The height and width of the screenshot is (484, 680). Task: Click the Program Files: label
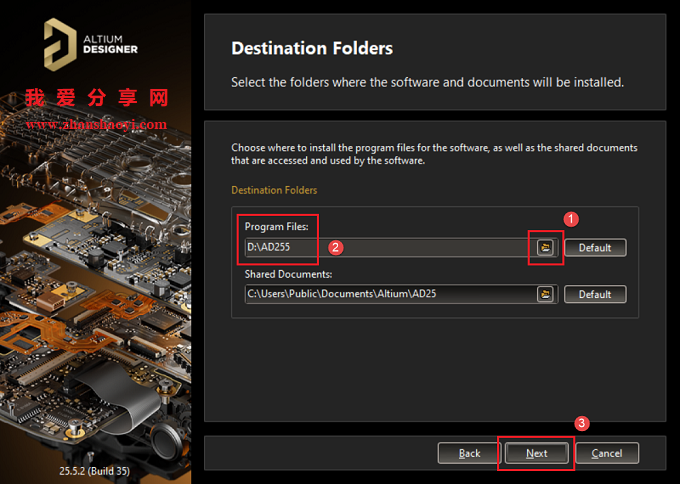tap(277, 227)
